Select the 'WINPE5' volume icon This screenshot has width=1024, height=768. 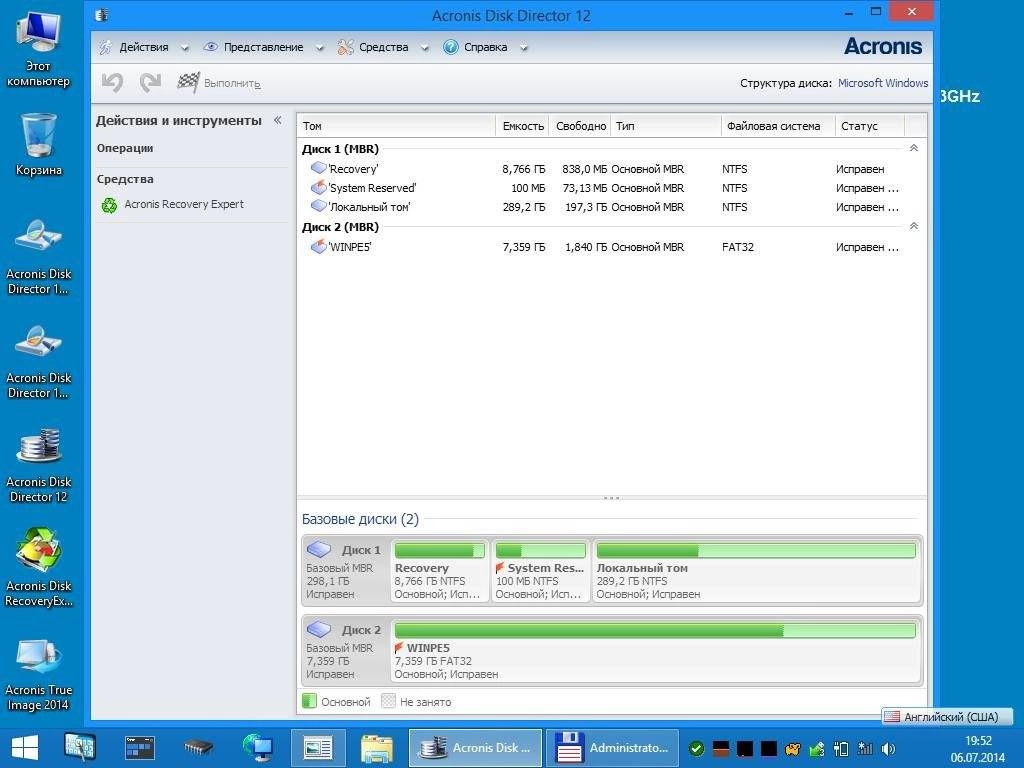319,247
